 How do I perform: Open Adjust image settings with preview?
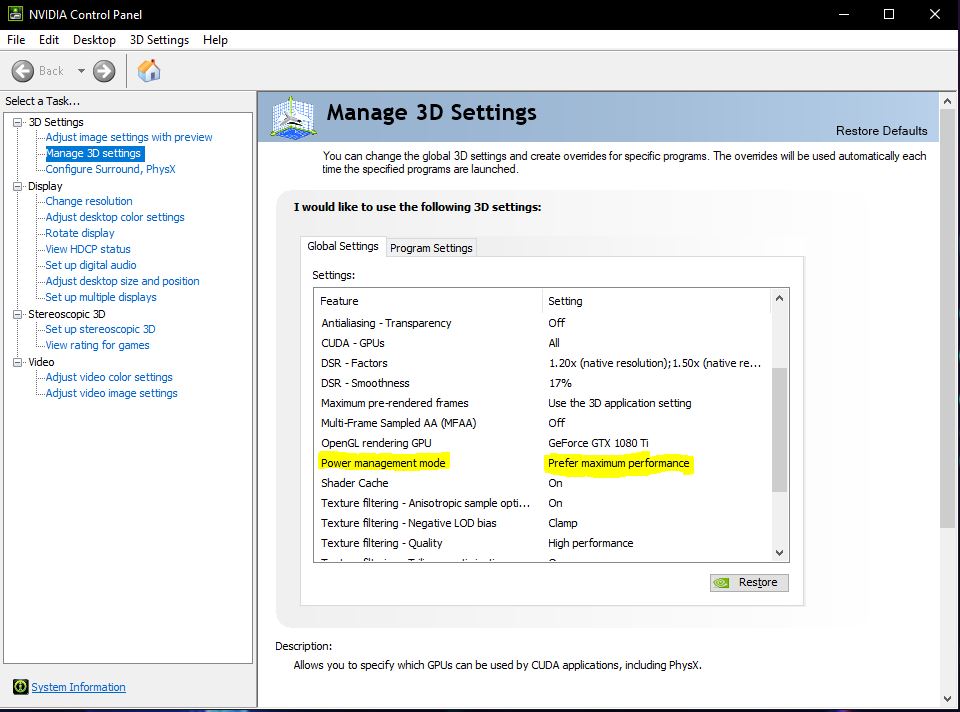[x=129, y=137]
